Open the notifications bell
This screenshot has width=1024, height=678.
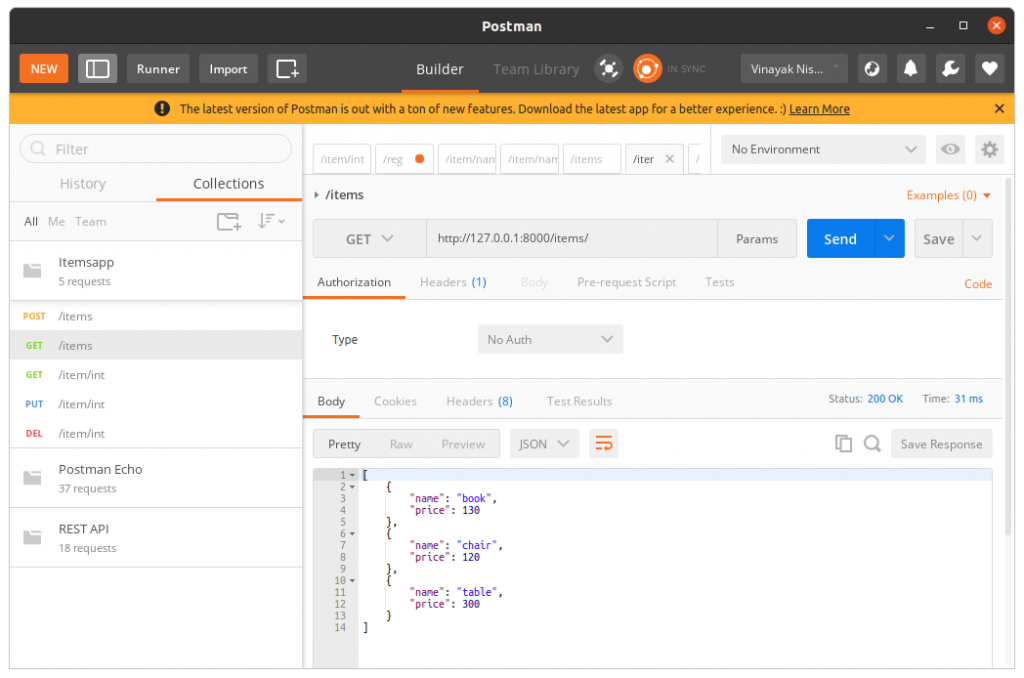911,69
